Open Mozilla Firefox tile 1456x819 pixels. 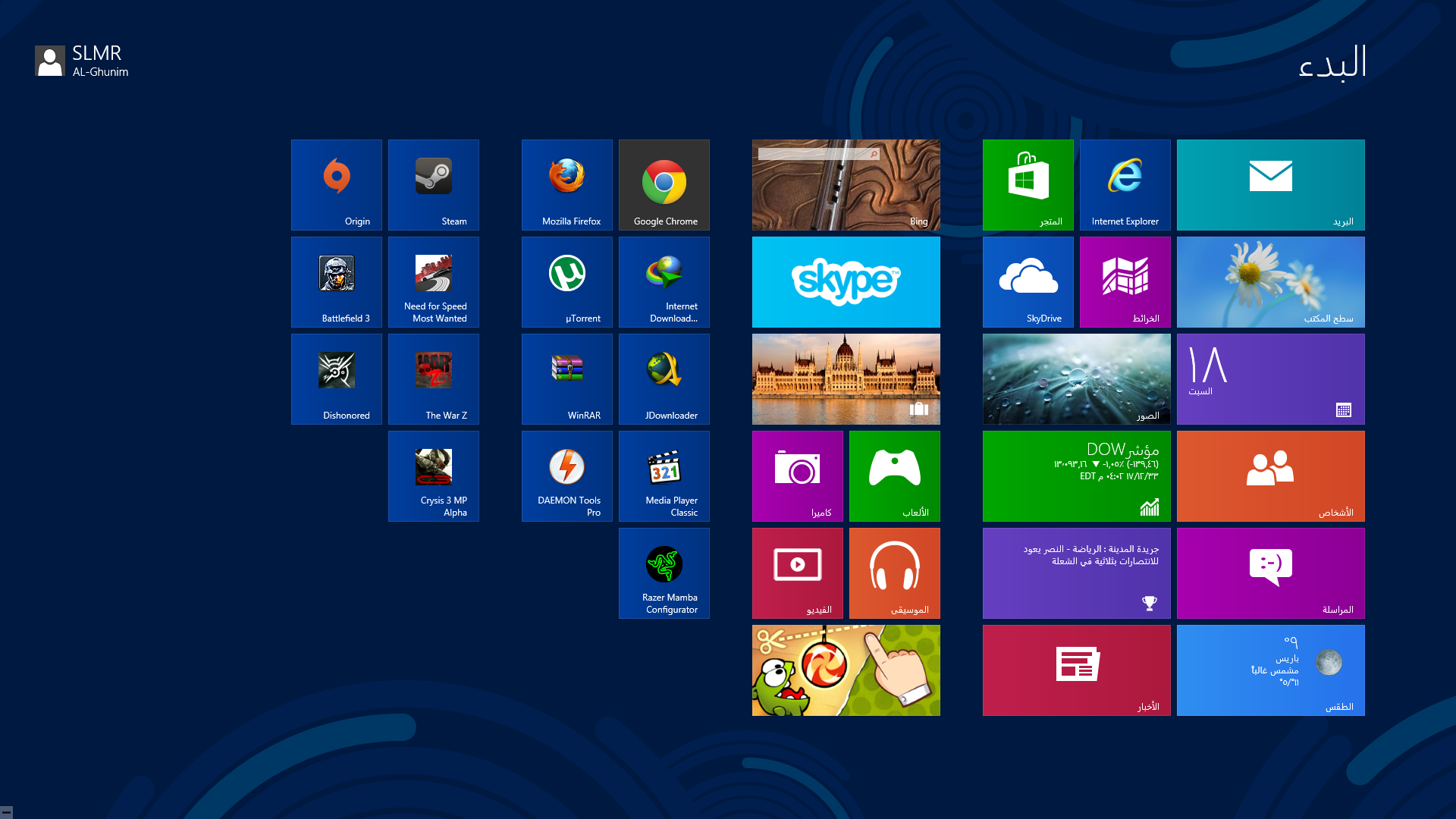pyautogui.click(x=567, y=184)
